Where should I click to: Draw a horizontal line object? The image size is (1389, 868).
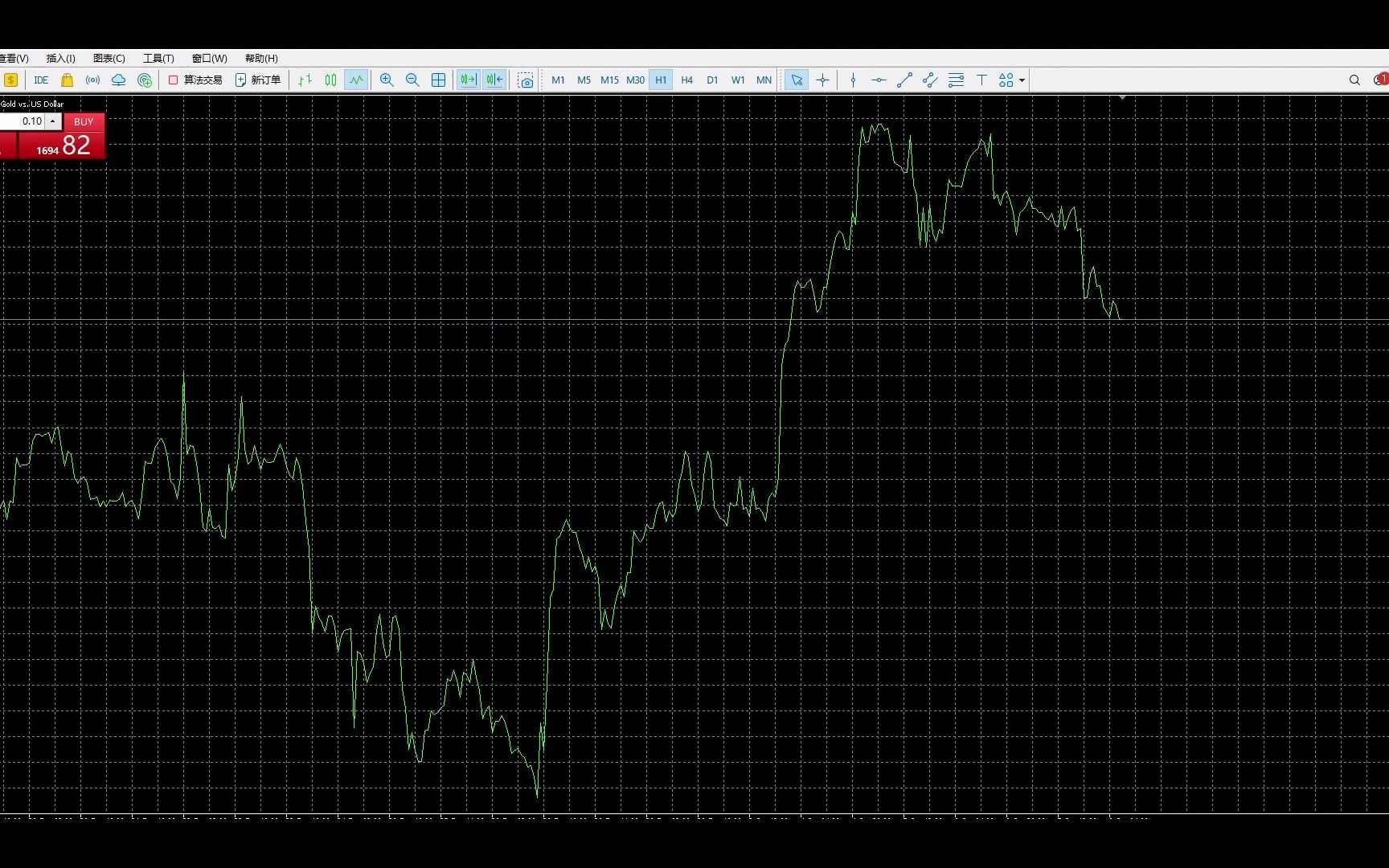tap(879, 80)
